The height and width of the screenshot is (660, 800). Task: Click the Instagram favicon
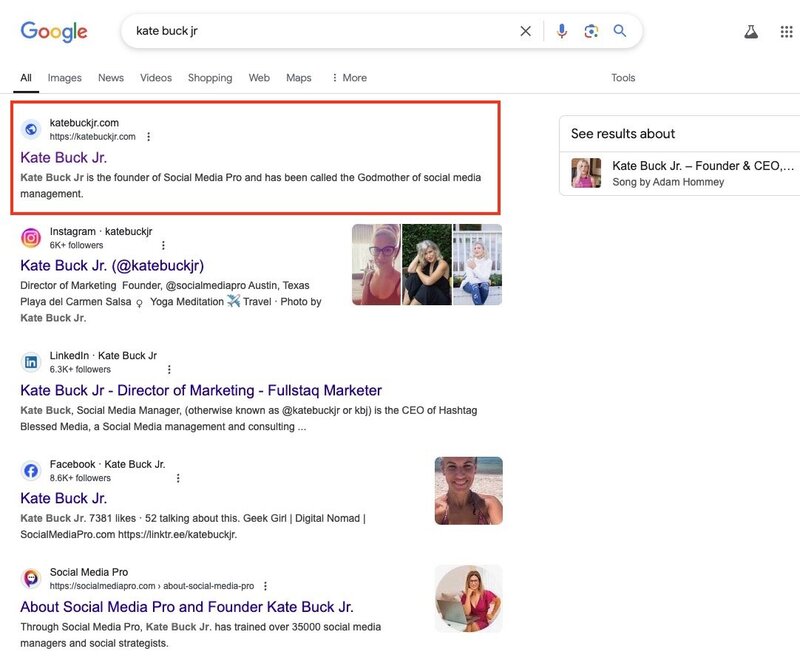[x=31, y=238]
